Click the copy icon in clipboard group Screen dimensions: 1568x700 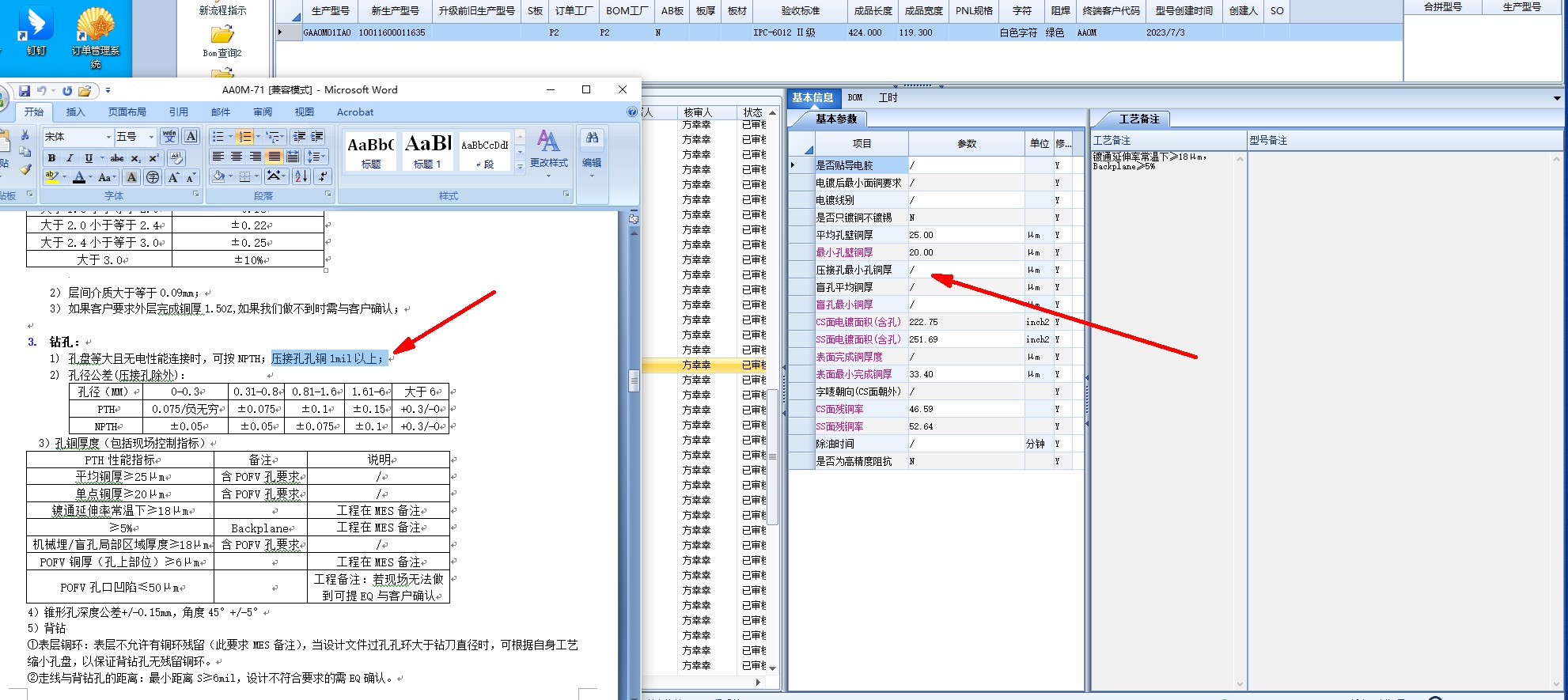click(25, 152)
